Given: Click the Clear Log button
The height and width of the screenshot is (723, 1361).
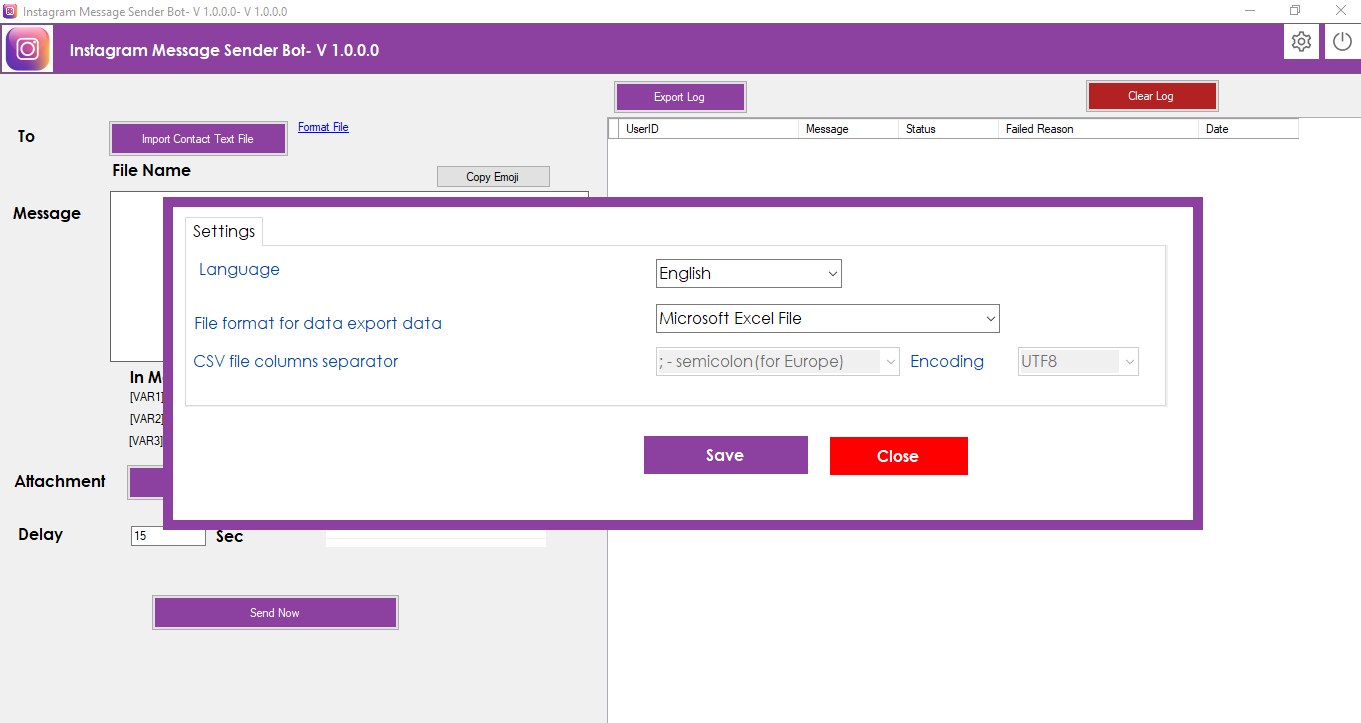Looking at the screenshot, I should click(1151, 96).
